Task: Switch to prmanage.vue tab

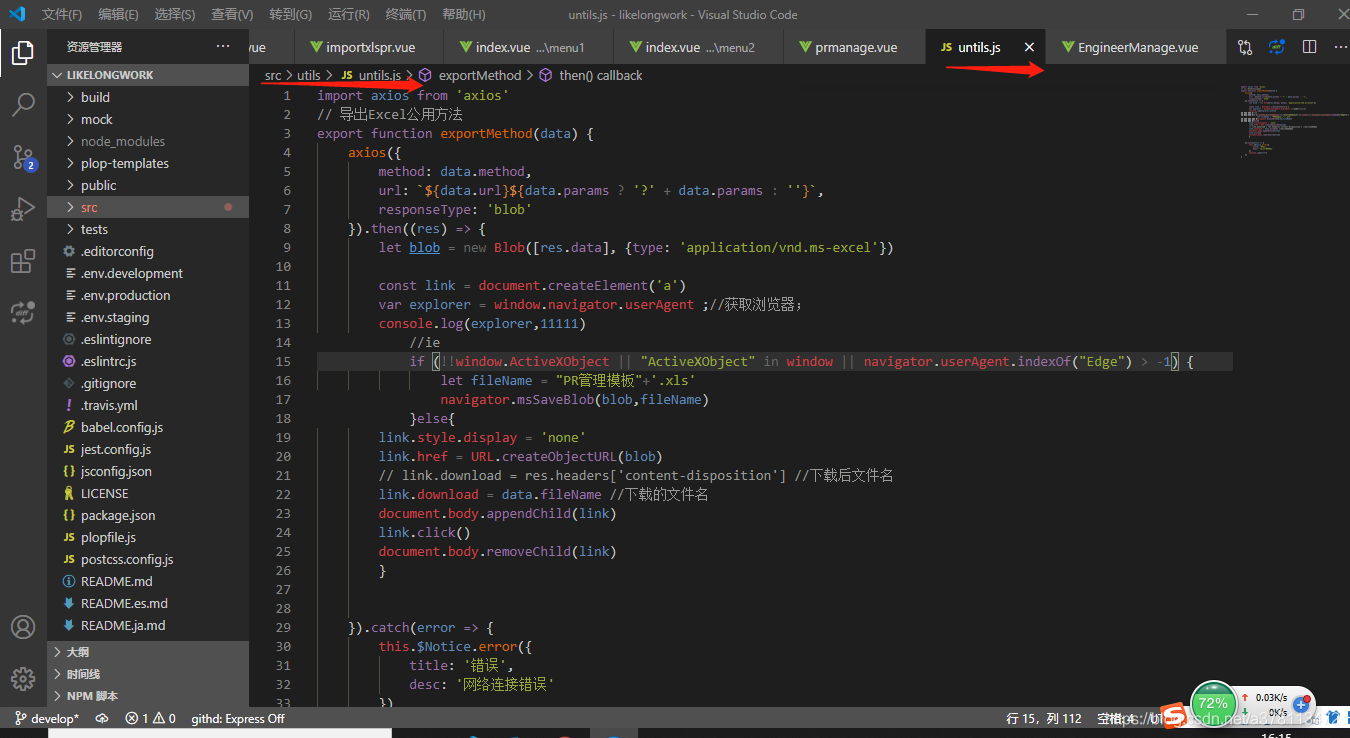Action: [x=855, y=47]
